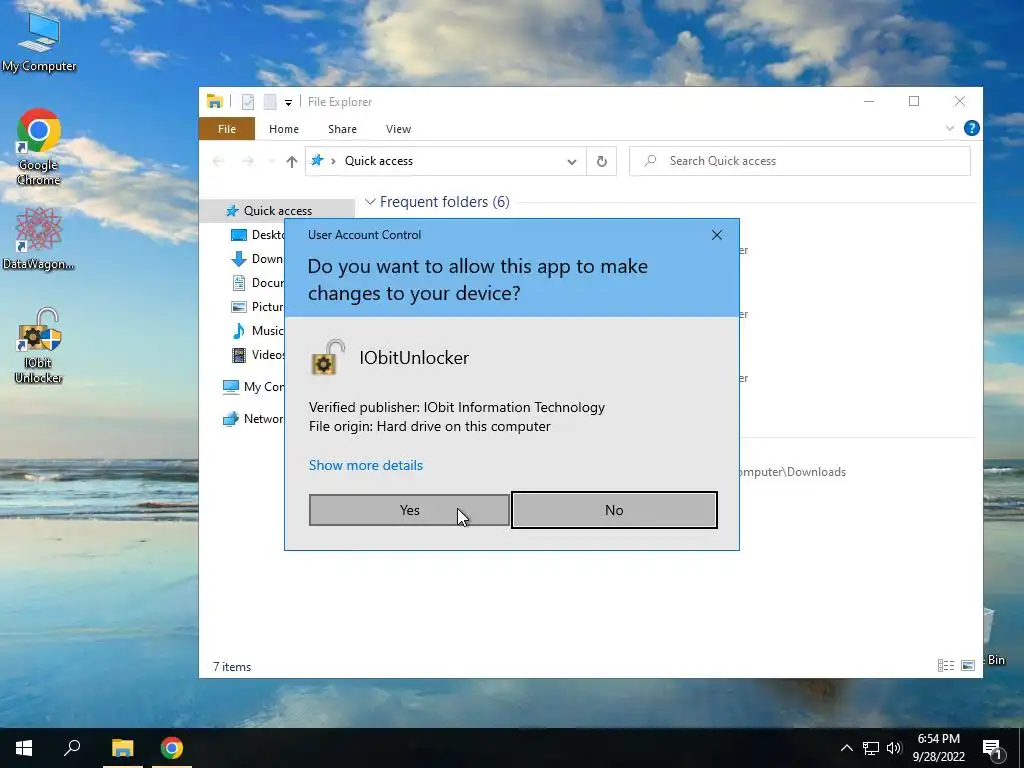Open the Show more details link

point(366,465)
